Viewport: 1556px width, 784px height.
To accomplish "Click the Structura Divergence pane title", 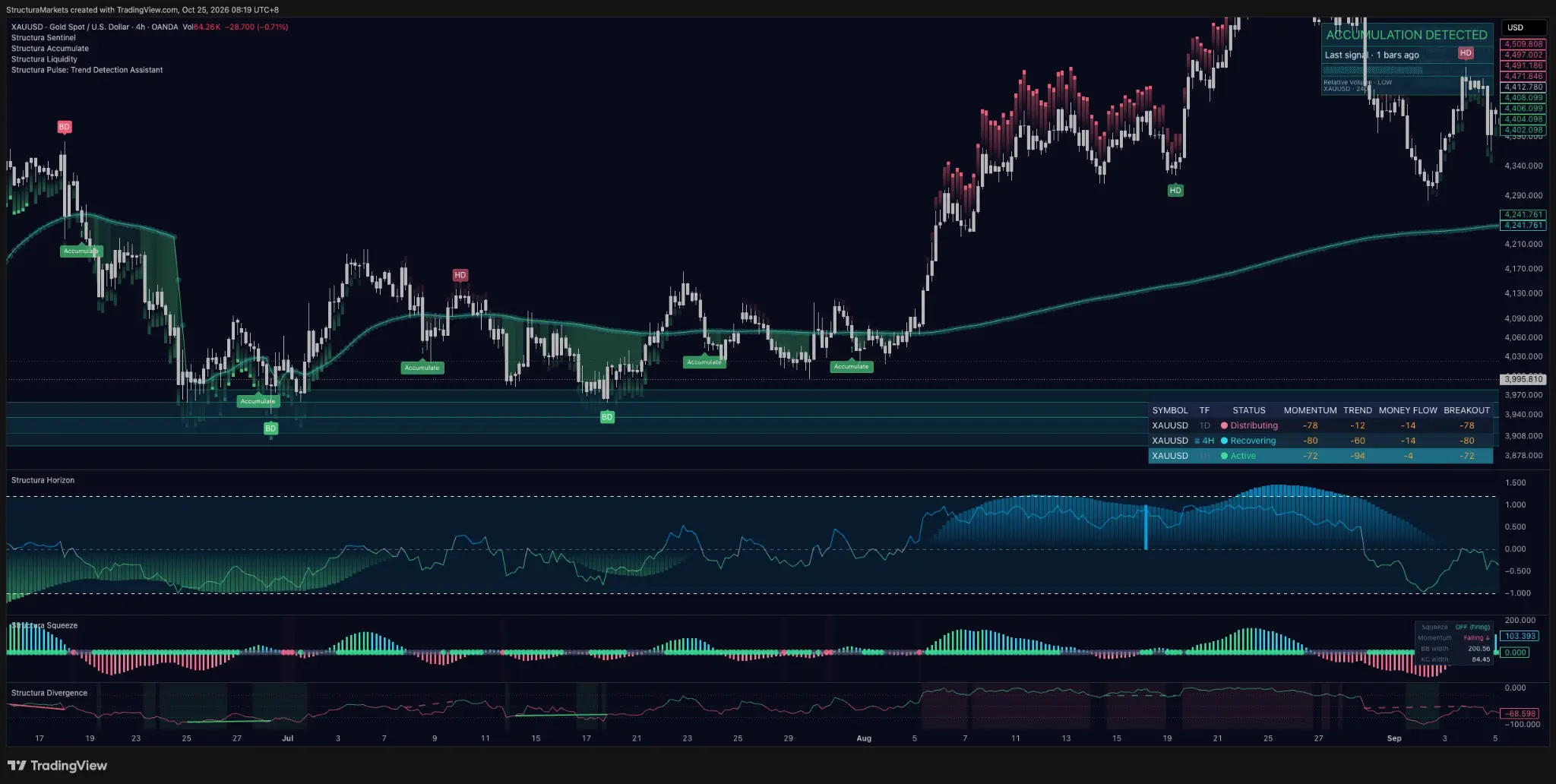I will pos(49,693).
